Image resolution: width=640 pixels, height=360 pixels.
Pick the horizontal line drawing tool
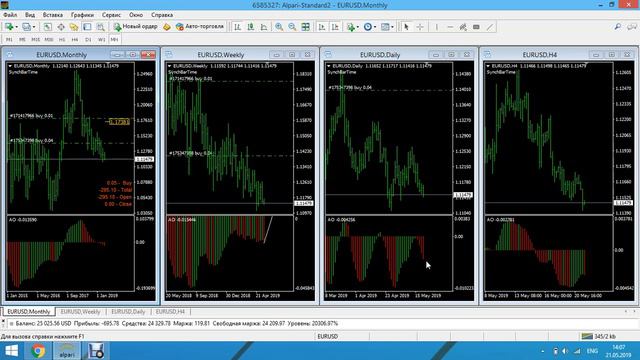point(450,27)
